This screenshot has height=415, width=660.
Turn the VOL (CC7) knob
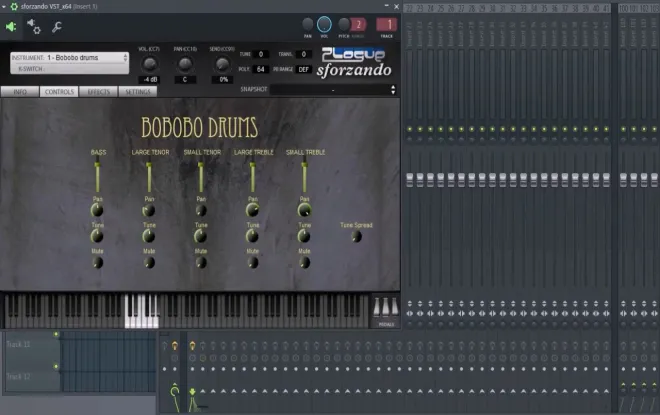click(x=149, y=64)
